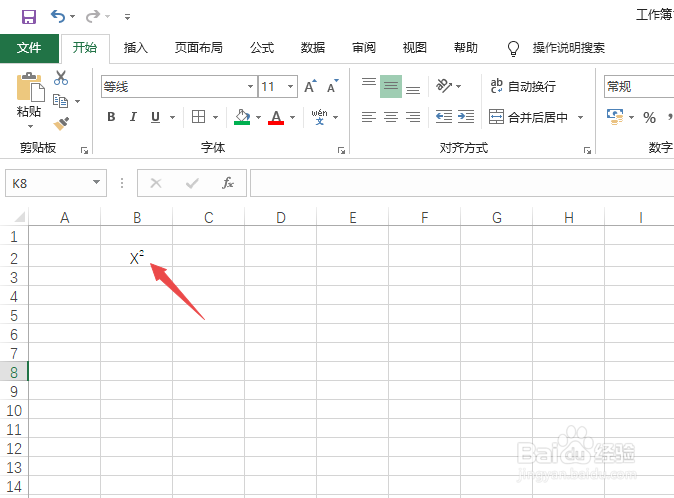Image resolution: width=674 pixels, height=498 pixels.
Task: Click Decrease Indent icon
Action: (x=444, y=117)
